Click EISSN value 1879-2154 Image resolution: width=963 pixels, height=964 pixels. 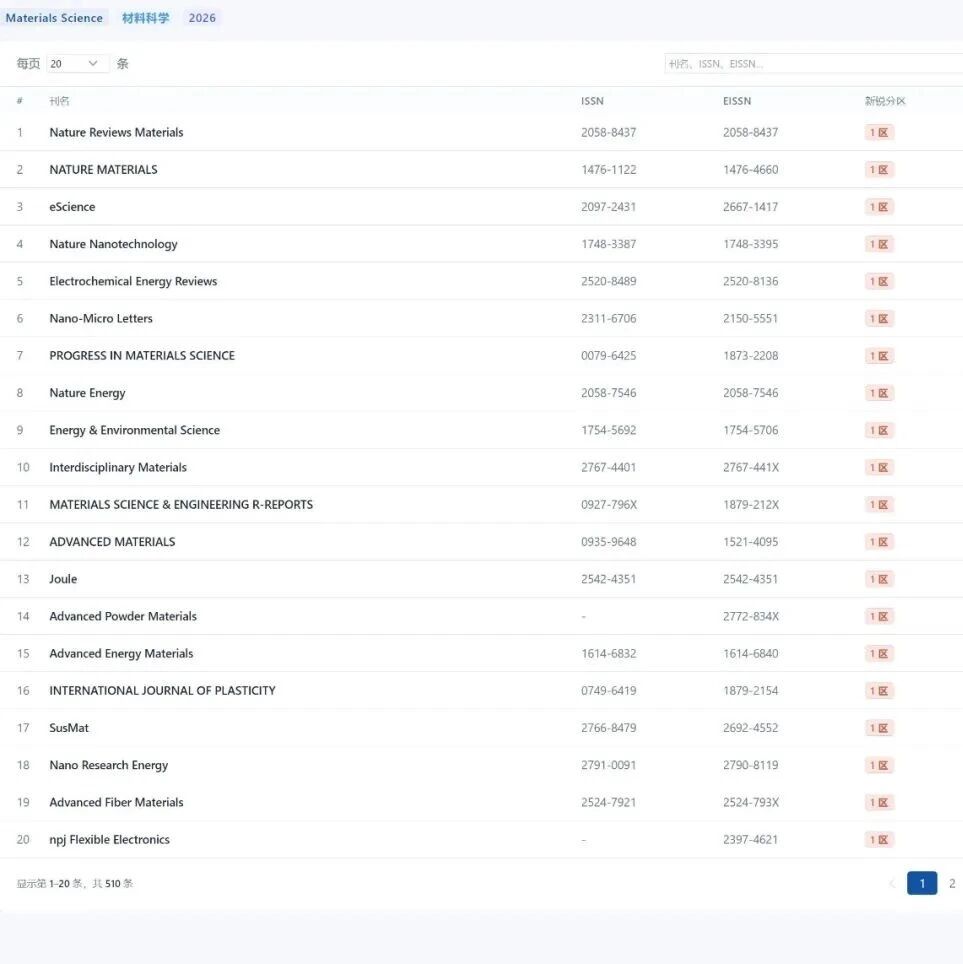point(751,690)
